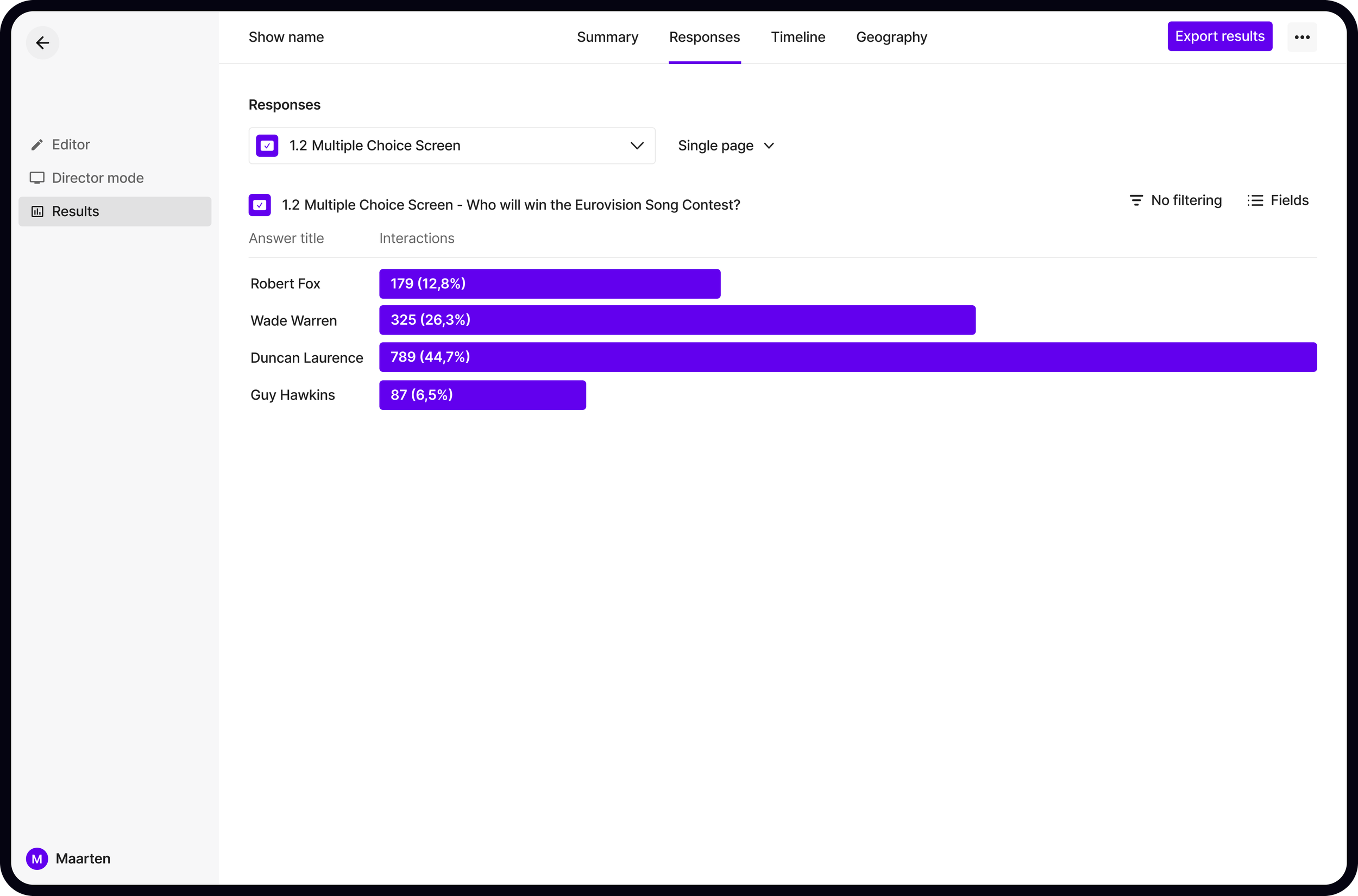The height and width of the screenshot is (896, 1358).
Task: Click the No filtering filter icon
Action: point(1136,200)
